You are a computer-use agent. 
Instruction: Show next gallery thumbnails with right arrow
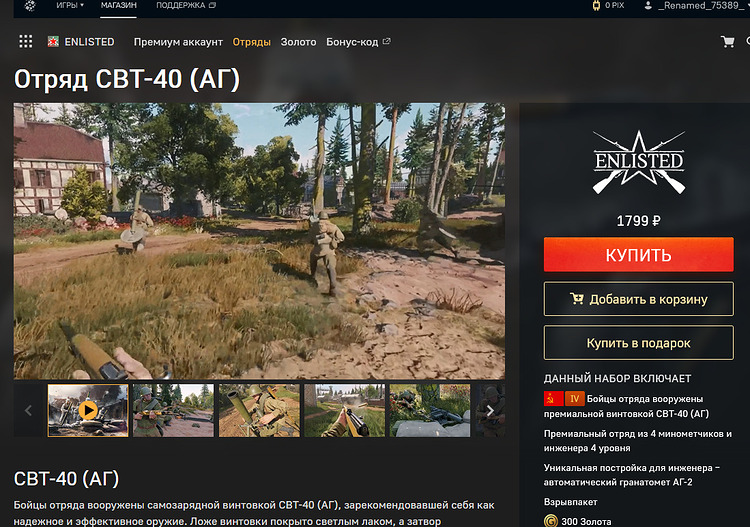(490, 410)
